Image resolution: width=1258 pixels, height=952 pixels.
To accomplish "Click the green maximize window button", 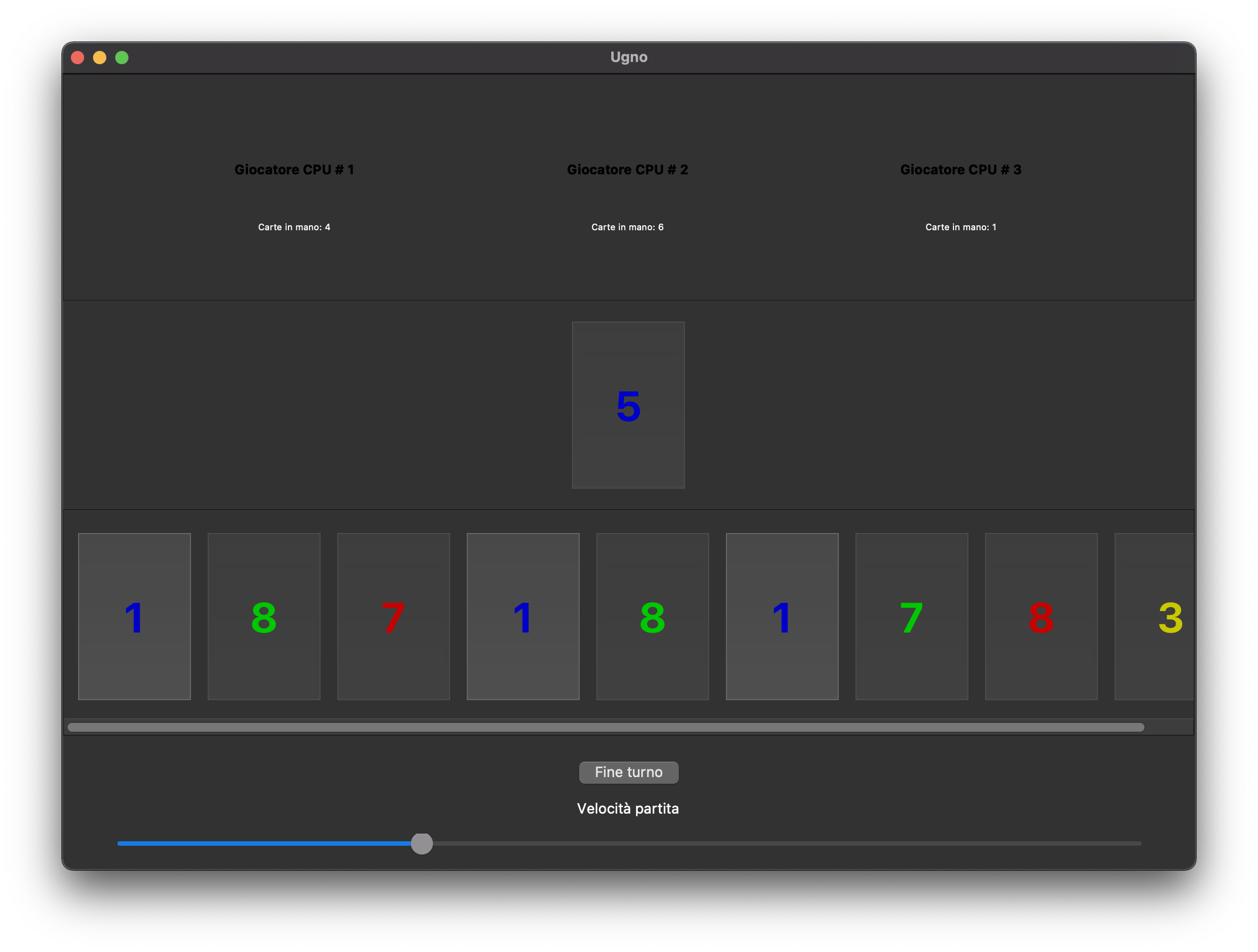I will pos(122,58).
